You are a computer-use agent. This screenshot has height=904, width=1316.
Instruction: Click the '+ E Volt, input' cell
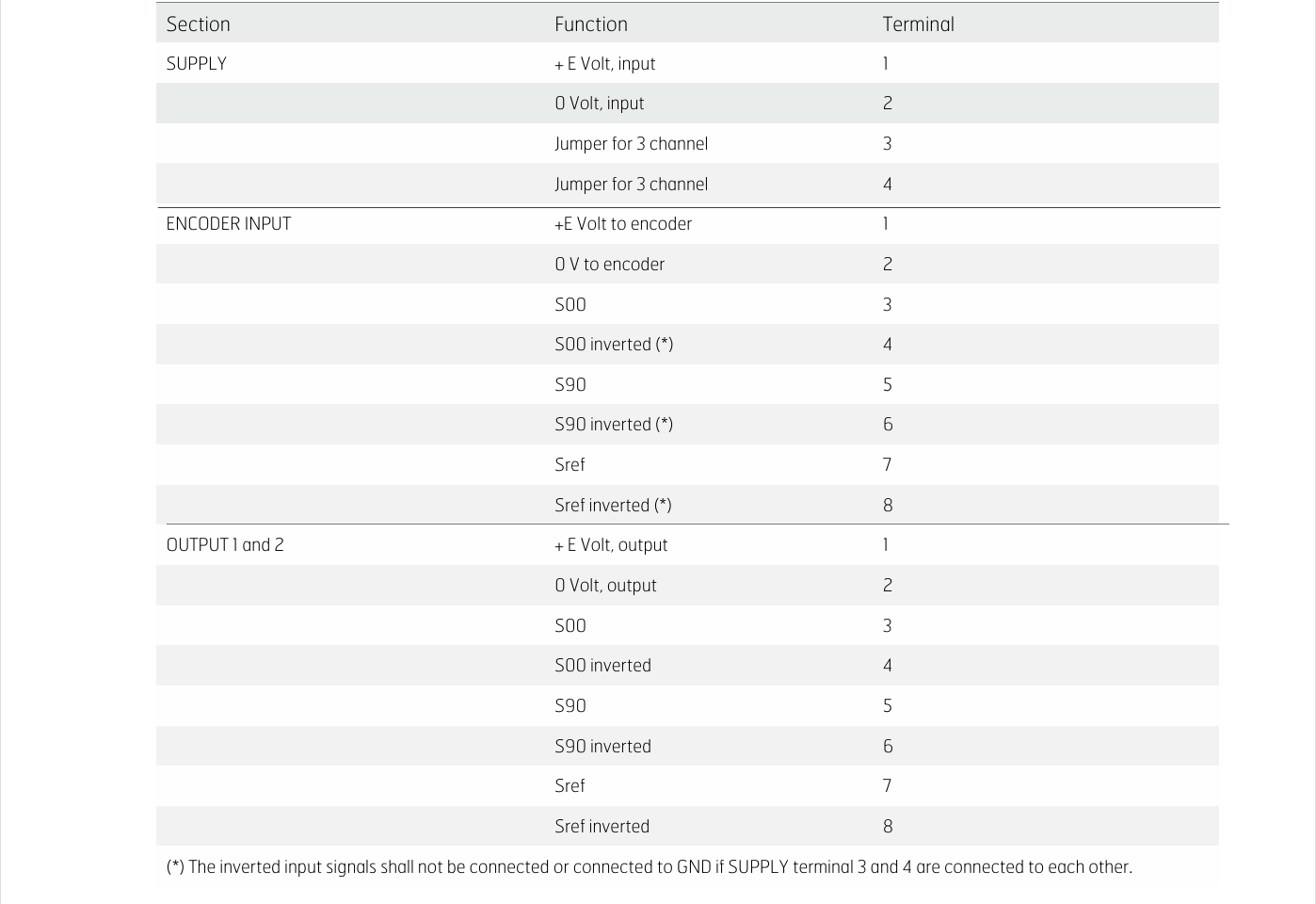tap(604, 64)
